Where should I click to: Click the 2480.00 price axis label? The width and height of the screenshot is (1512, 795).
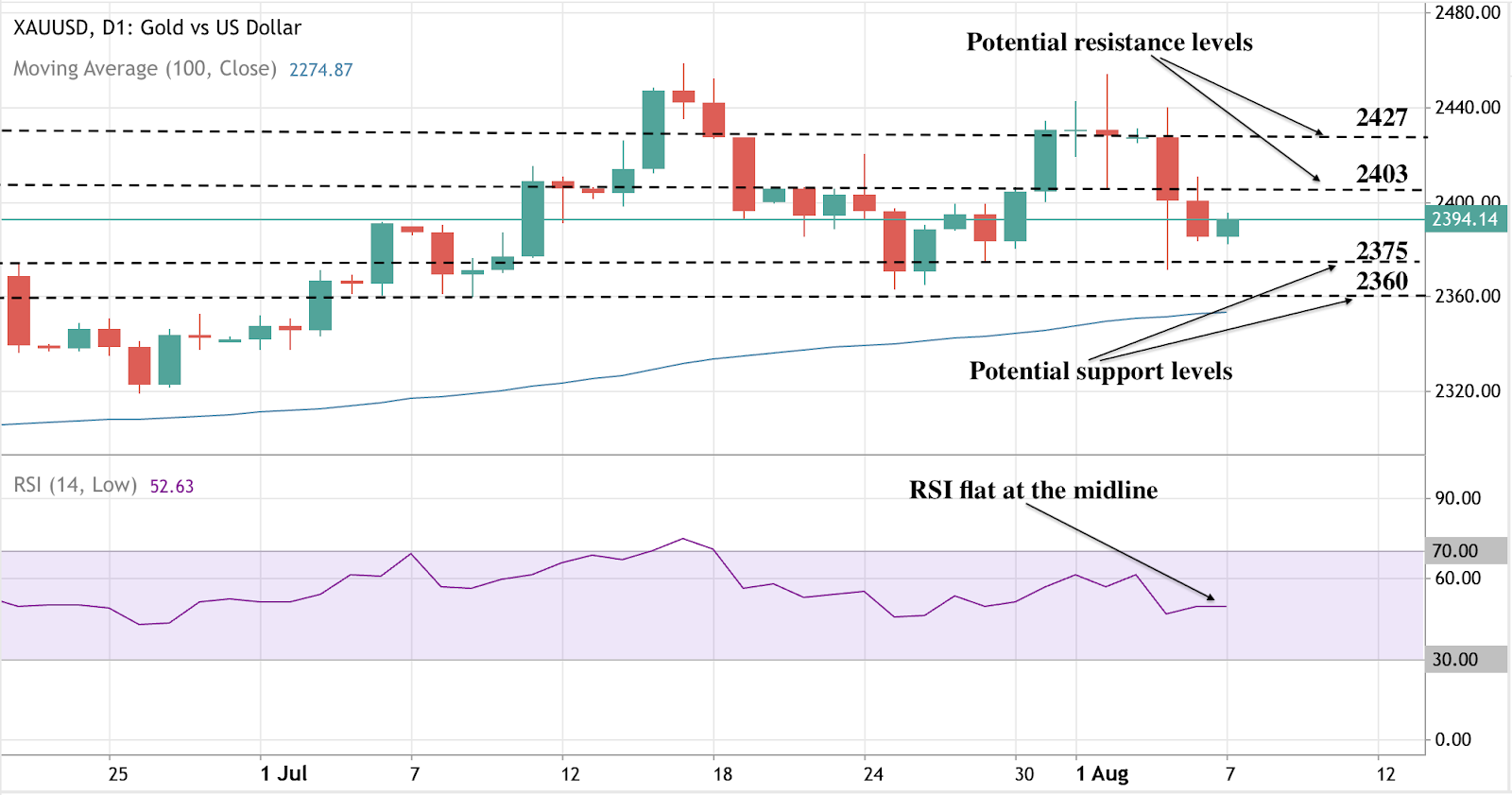[1467, 12]
